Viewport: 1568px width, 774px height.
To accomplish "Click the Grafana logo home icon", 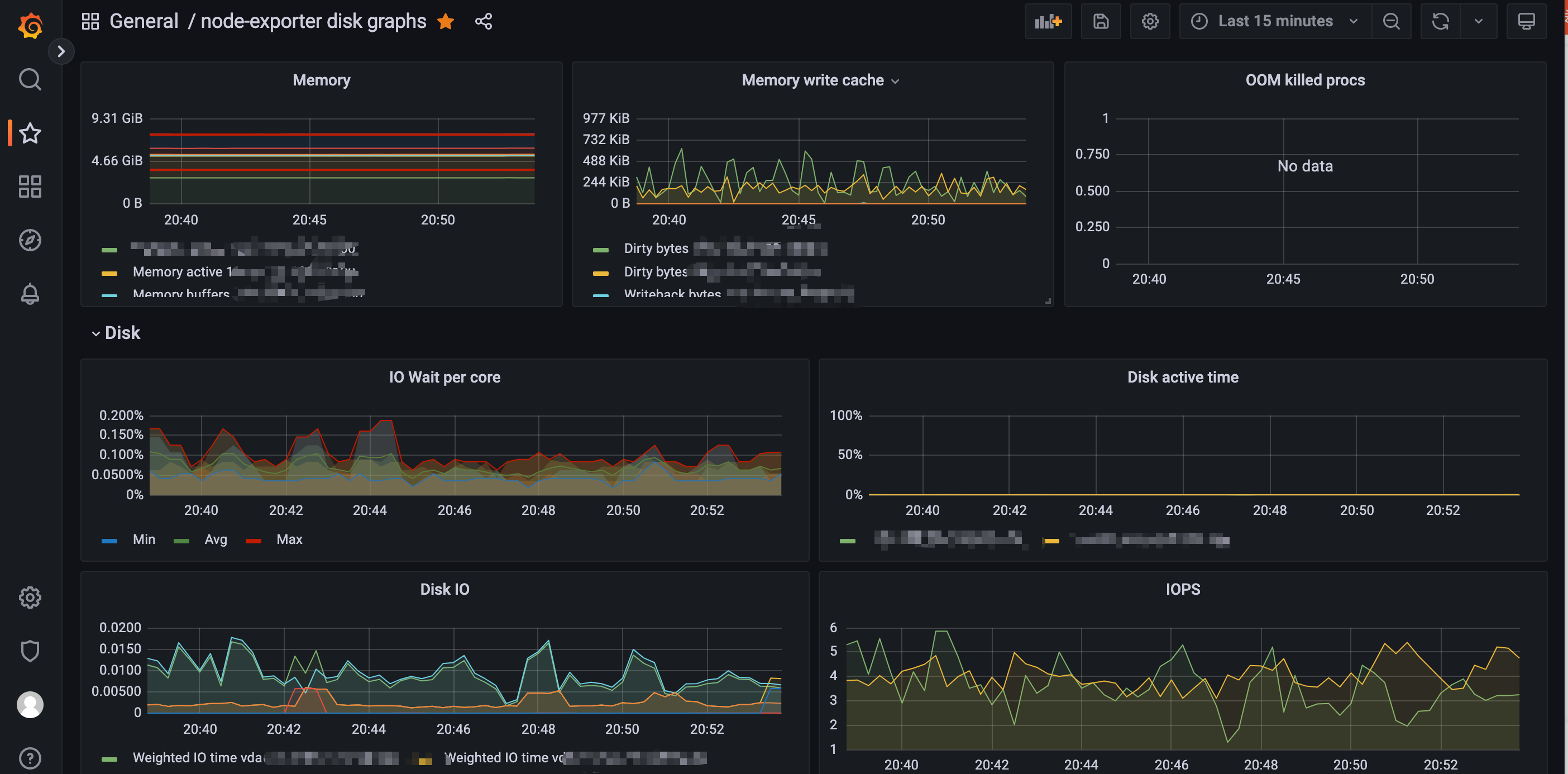I will tap(30, 26).
